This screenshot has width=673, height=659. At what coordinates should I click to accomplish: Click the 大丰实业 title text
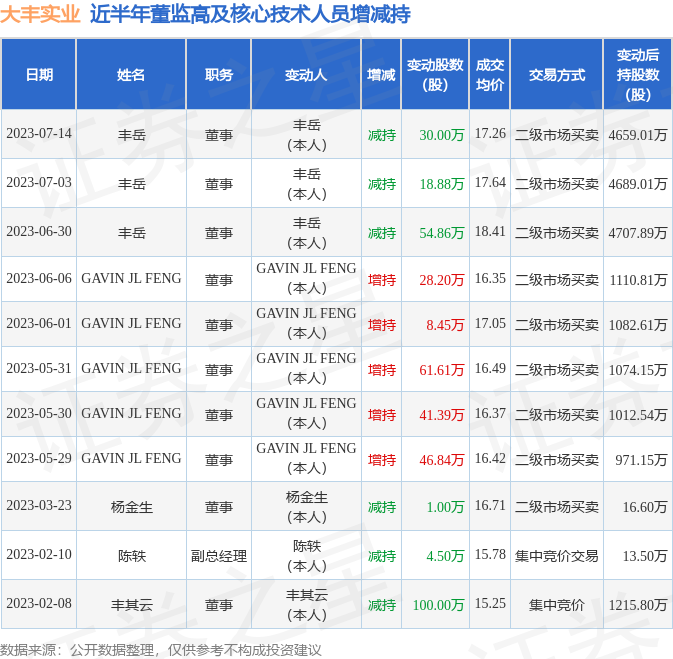point(41,14)
